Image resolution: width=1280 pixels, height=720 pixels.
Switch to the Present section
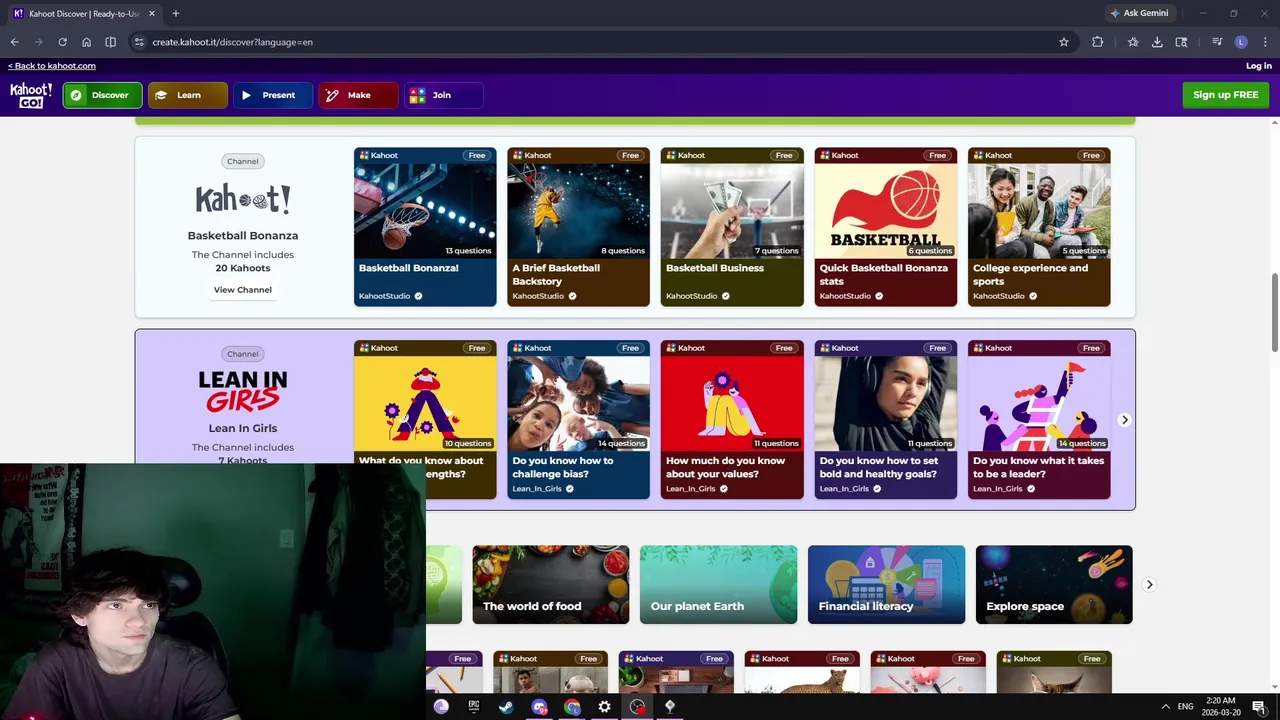pyautogui.click(x=273, y=95)
